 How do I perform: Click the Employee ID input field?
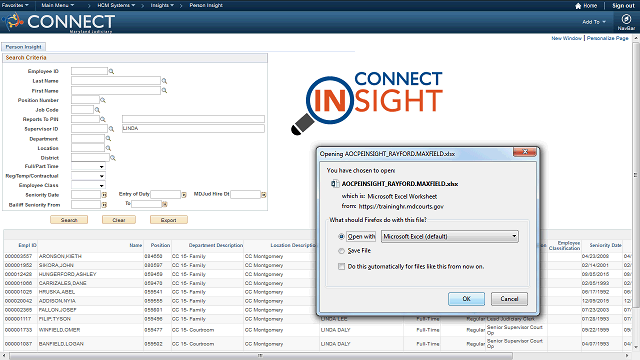point(89,71)
